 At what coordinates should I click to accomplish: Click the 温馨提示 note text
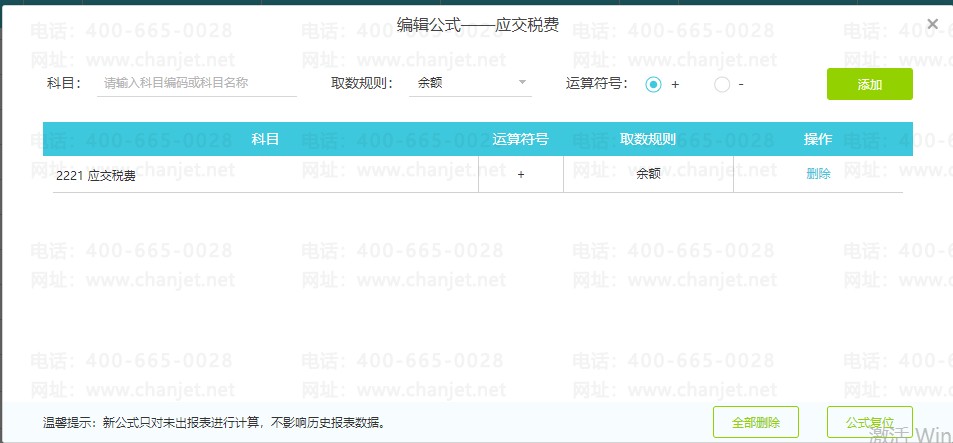click(214, 422)
